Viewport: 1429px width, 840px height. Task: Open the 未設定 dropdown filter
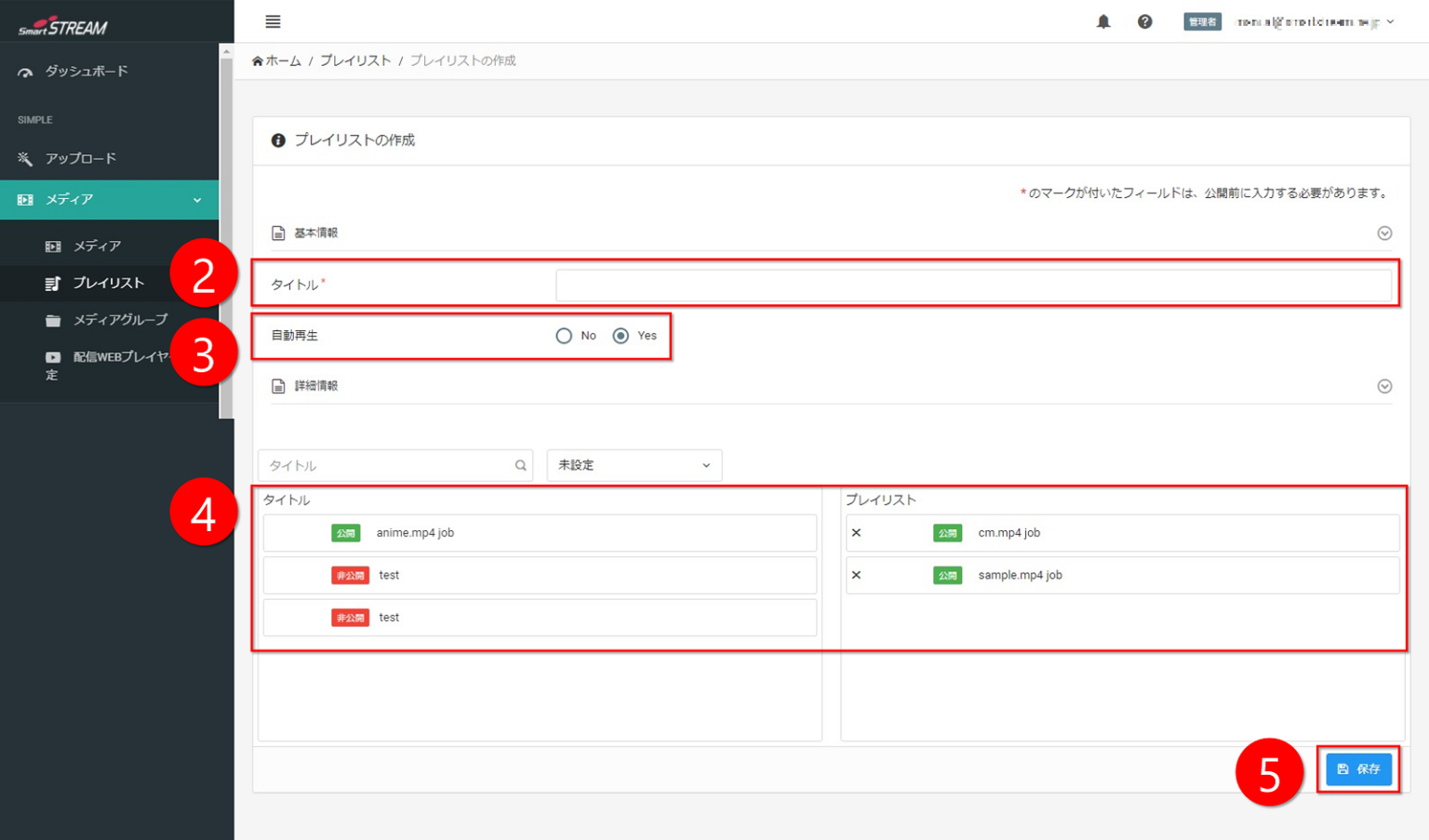click(634, 465)
